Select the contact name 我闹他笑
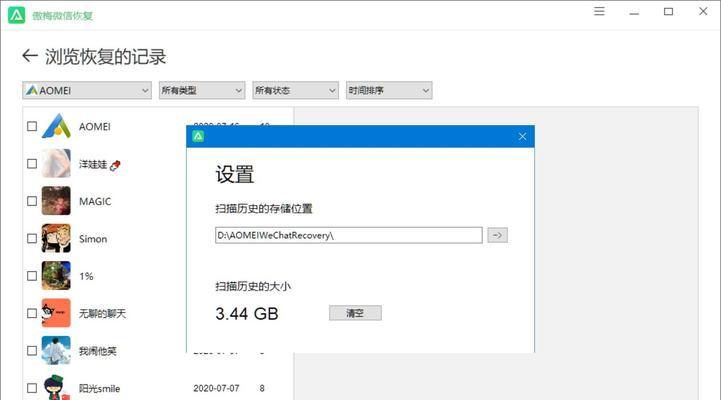 (x=97, y=351)
